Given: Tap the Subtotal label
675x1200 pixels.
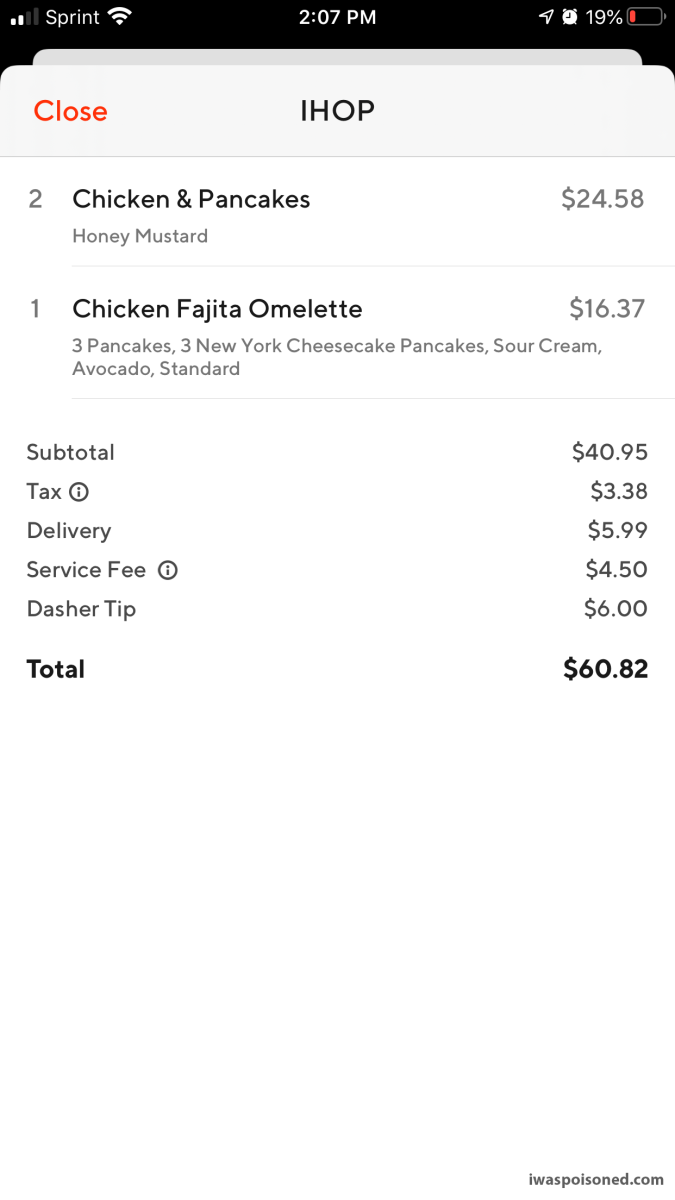Looking at the screenshot, I should (x=71, y=452).
